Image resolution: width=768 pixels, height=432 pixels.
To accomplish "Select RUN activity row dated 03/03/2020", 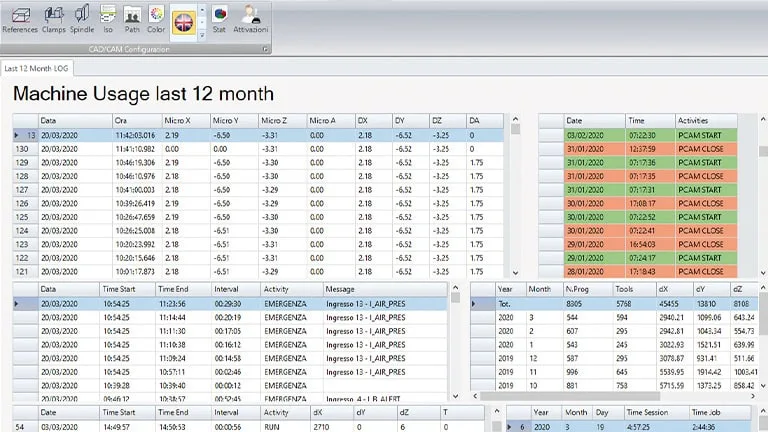I will tap(249, 427).
